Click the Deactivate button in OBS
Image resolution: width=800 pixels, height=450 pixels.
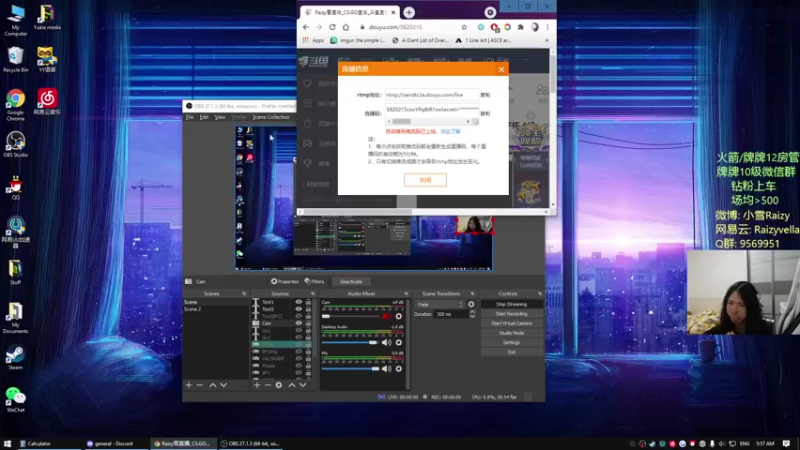click(x=351, y=281)
